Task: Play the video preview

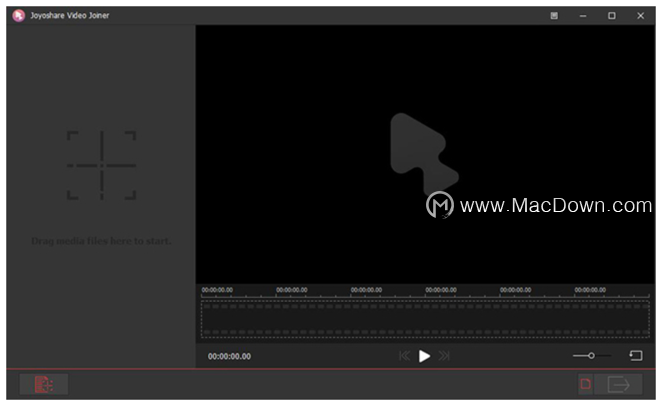Action: 424,356
